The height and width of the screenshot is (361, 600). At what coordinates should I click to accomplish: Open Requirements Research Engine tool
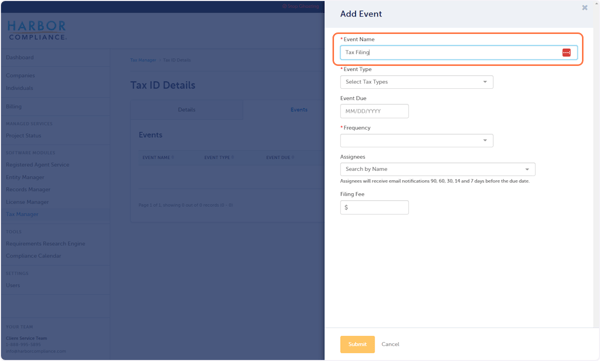45,243
